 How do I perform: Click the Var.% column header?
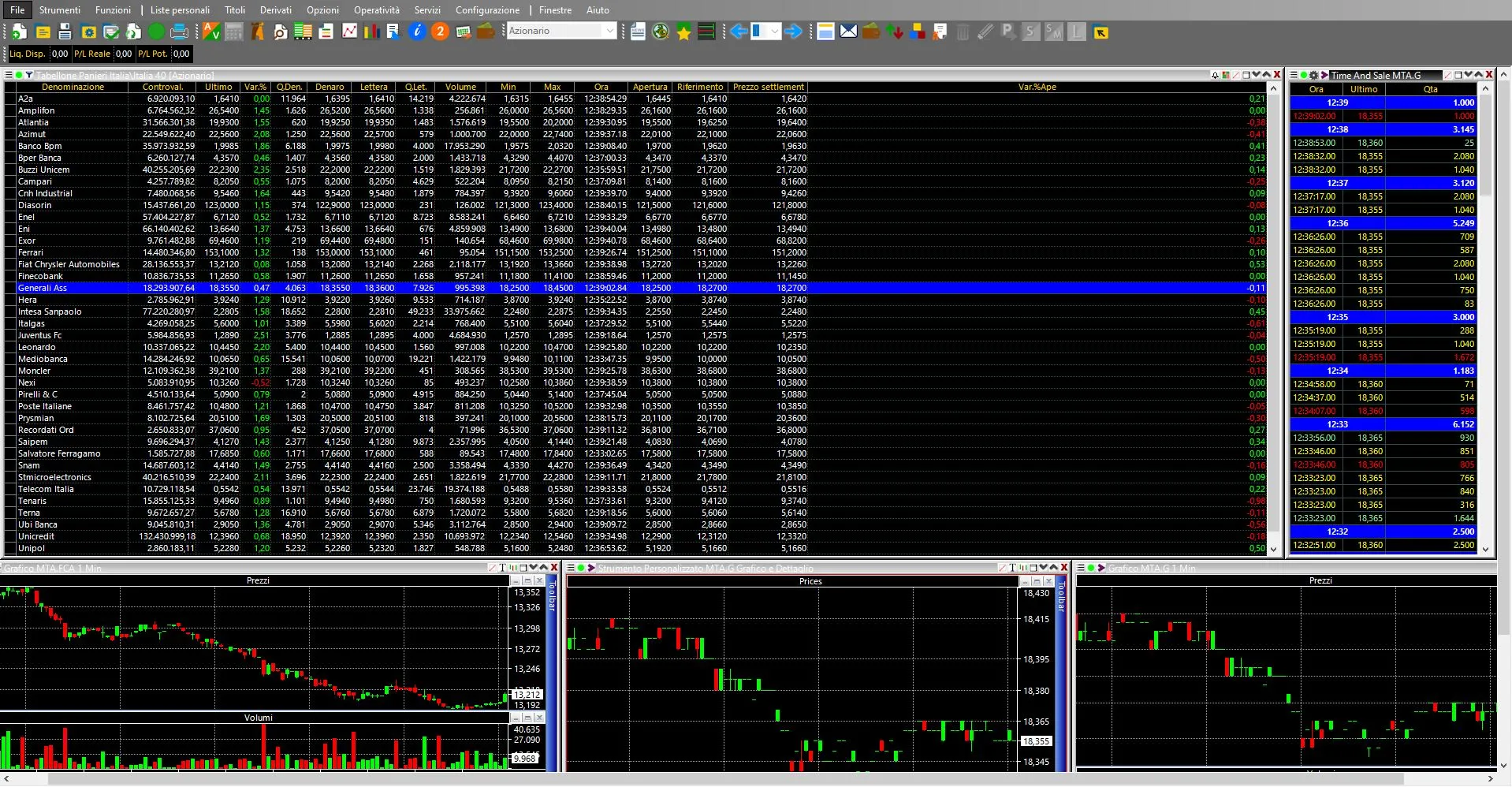pos(255,87)
